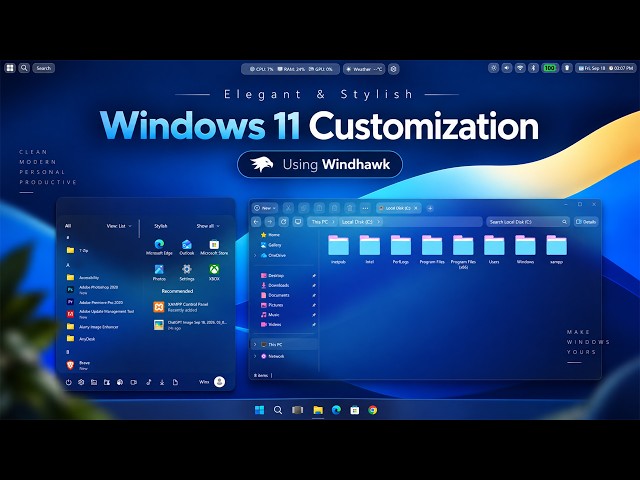Select the Windows folder in Local Disk (C:)
This screenshot has height=480, width=640.
(x=525, y=249)
